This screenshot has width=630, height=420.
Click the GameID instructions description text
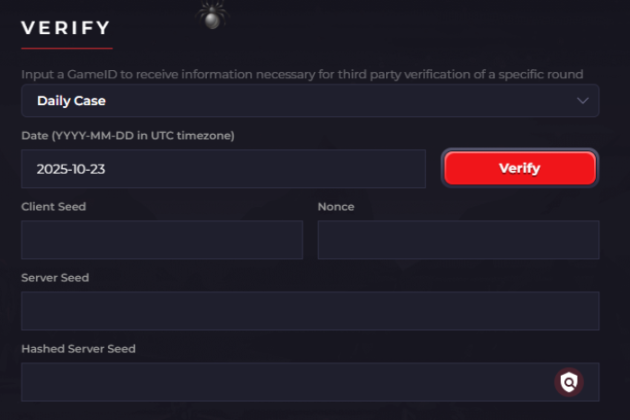point(301,73)
